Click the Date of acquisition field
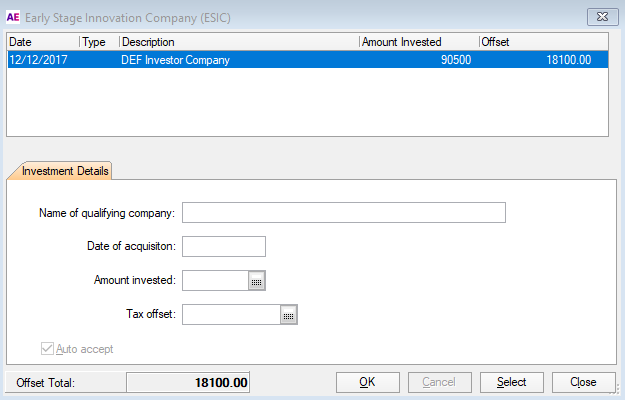Image resolution: width=625 pixels, height=400 pixels. click(x=223, y=247)
